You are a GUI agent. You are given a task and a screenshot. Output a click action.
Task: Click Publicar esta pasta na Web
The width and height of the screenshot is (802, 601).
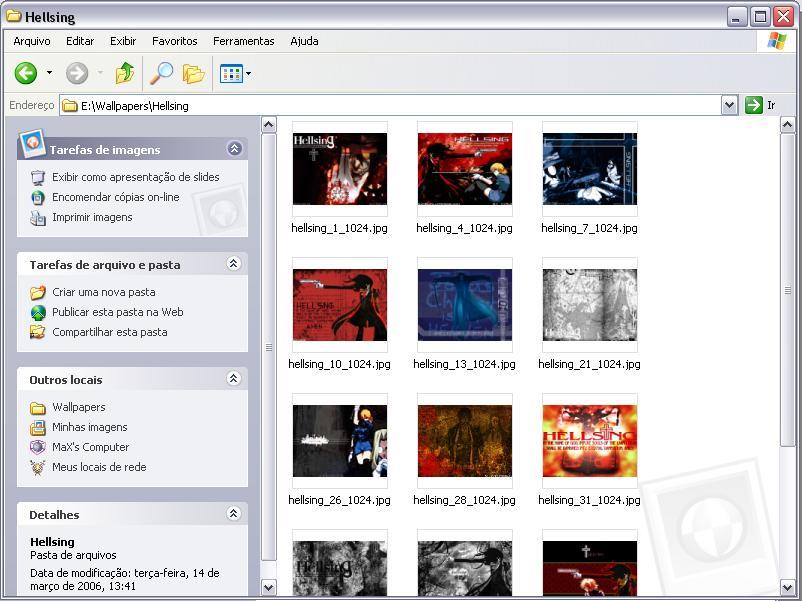pos(118,312)
